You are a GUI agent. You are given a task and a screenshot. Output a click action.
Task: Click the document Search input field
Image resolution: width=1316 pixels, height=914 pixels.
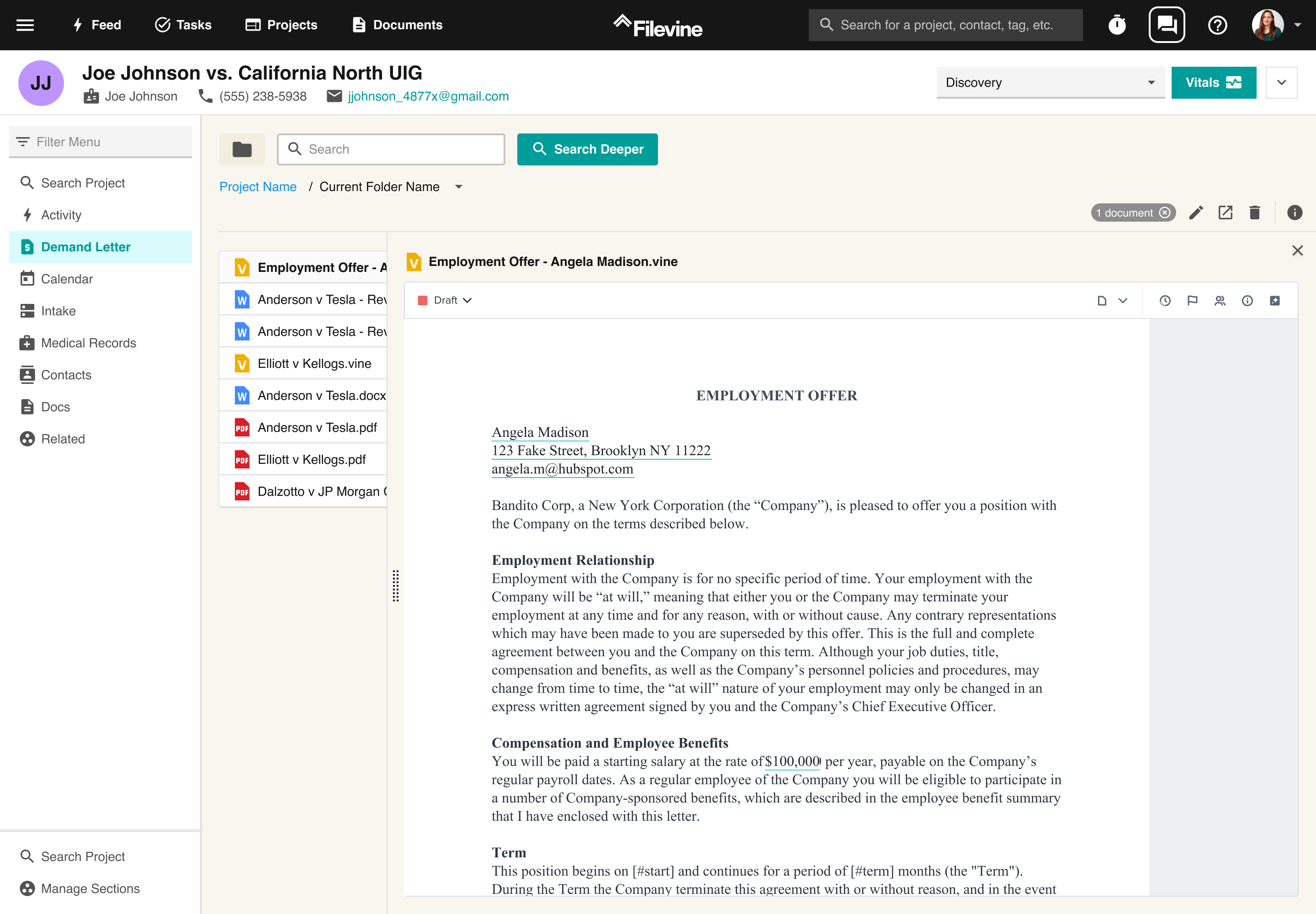click(x=391, y=149)
